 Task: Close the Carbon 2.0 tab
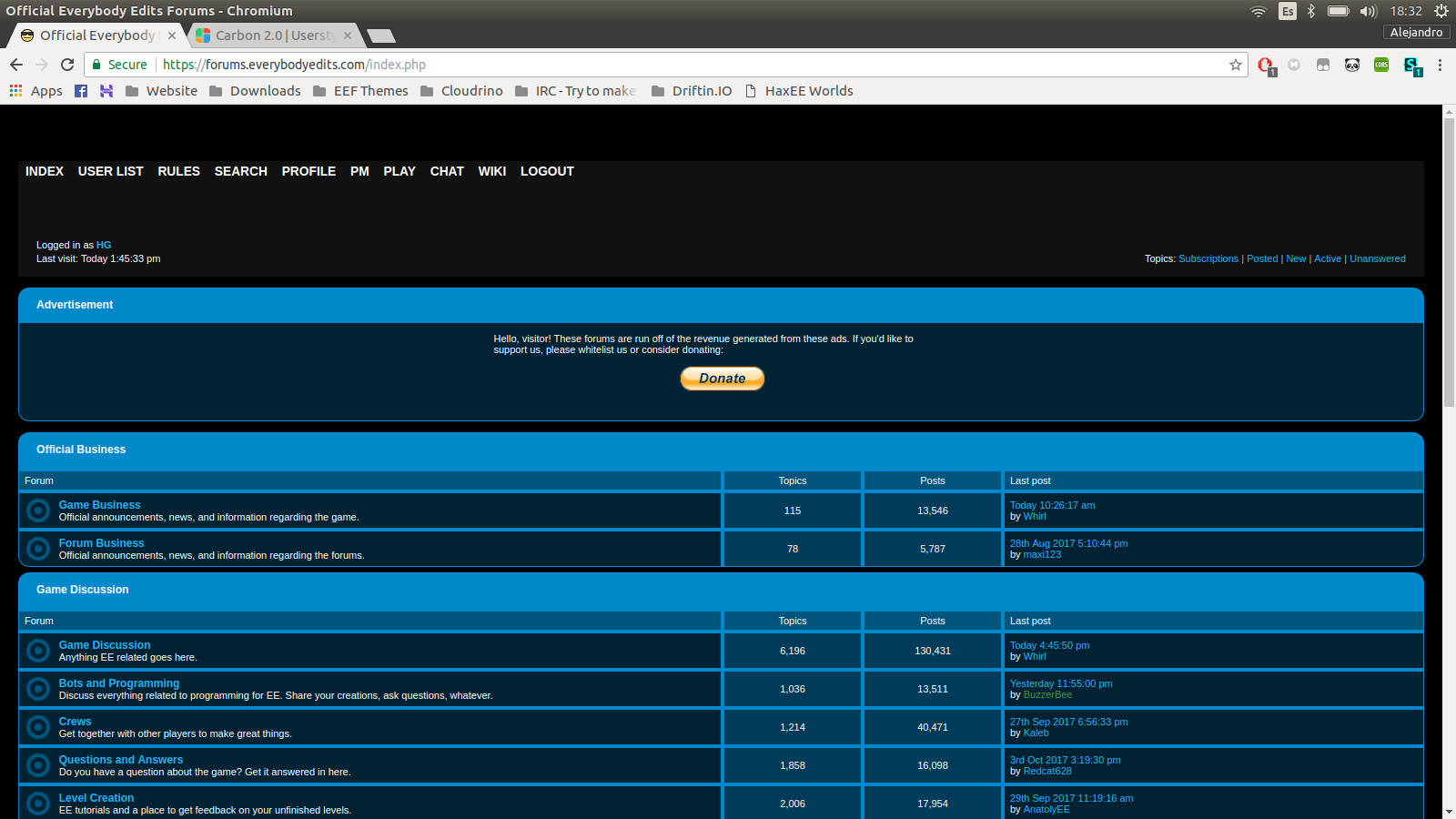pyautogui.click(x=348, y=35)
